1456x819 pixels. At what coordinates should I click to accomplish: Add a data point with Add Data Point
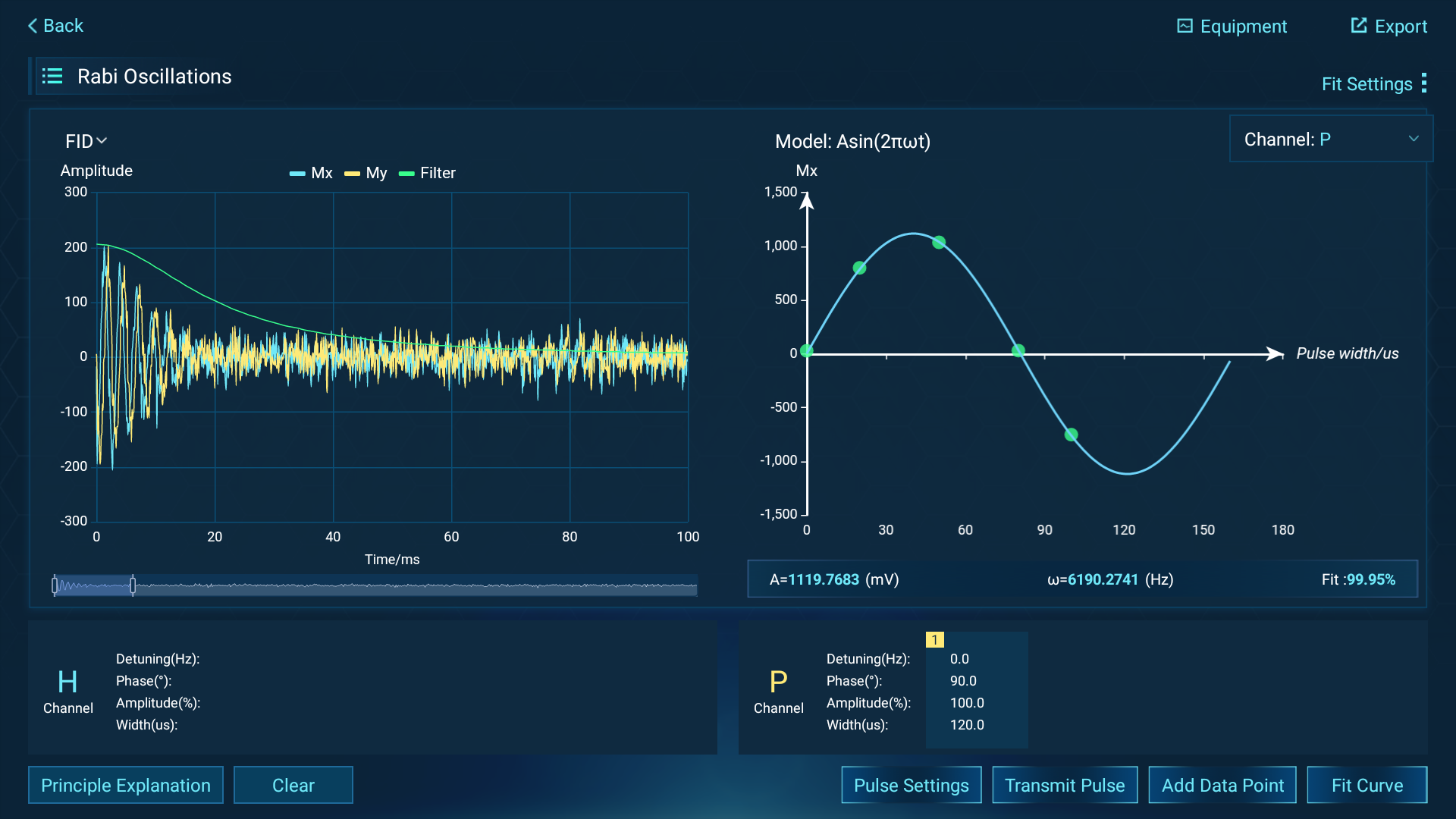point(1222,785)
